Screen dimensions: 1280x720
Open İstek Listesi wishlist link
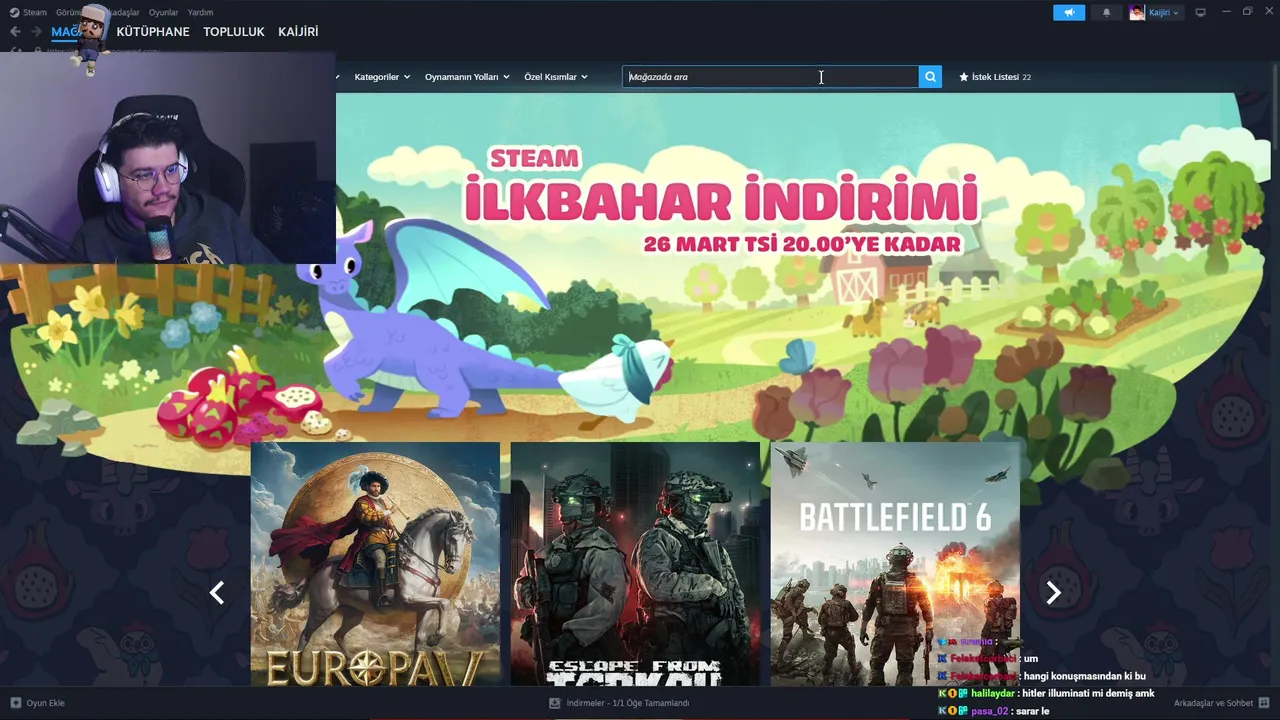point(995,77)
